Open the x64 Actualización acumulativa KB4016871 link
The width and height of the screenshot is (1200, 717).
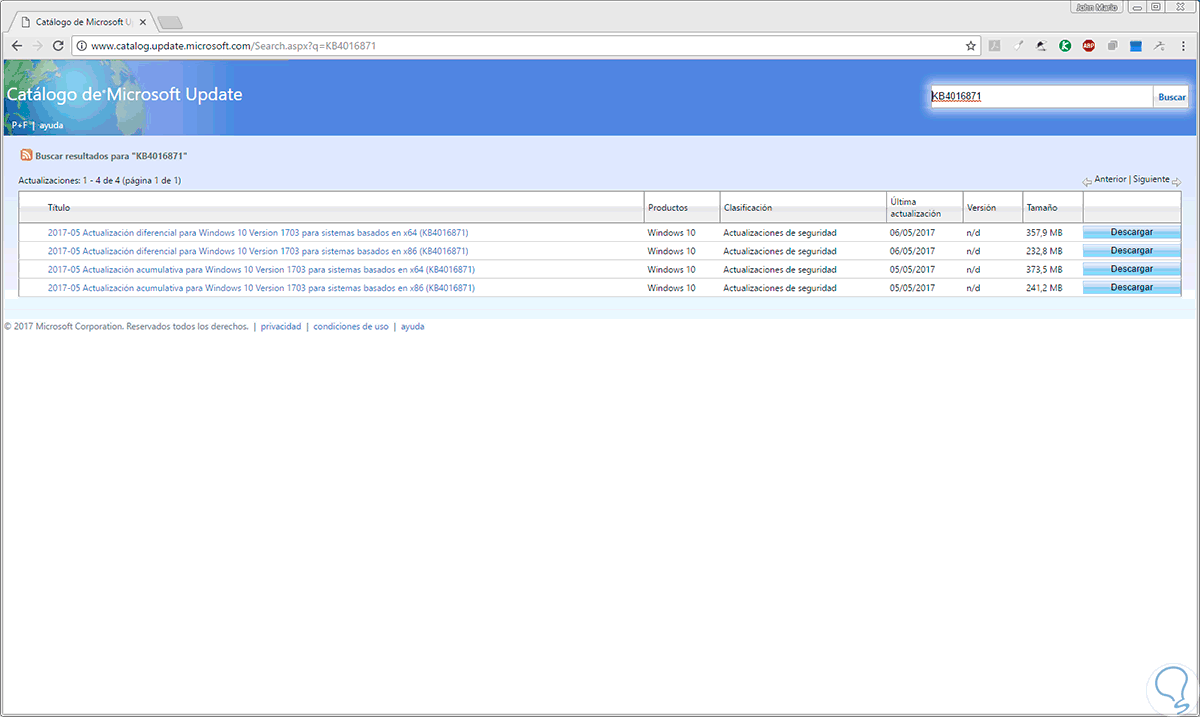pos(261,269)
